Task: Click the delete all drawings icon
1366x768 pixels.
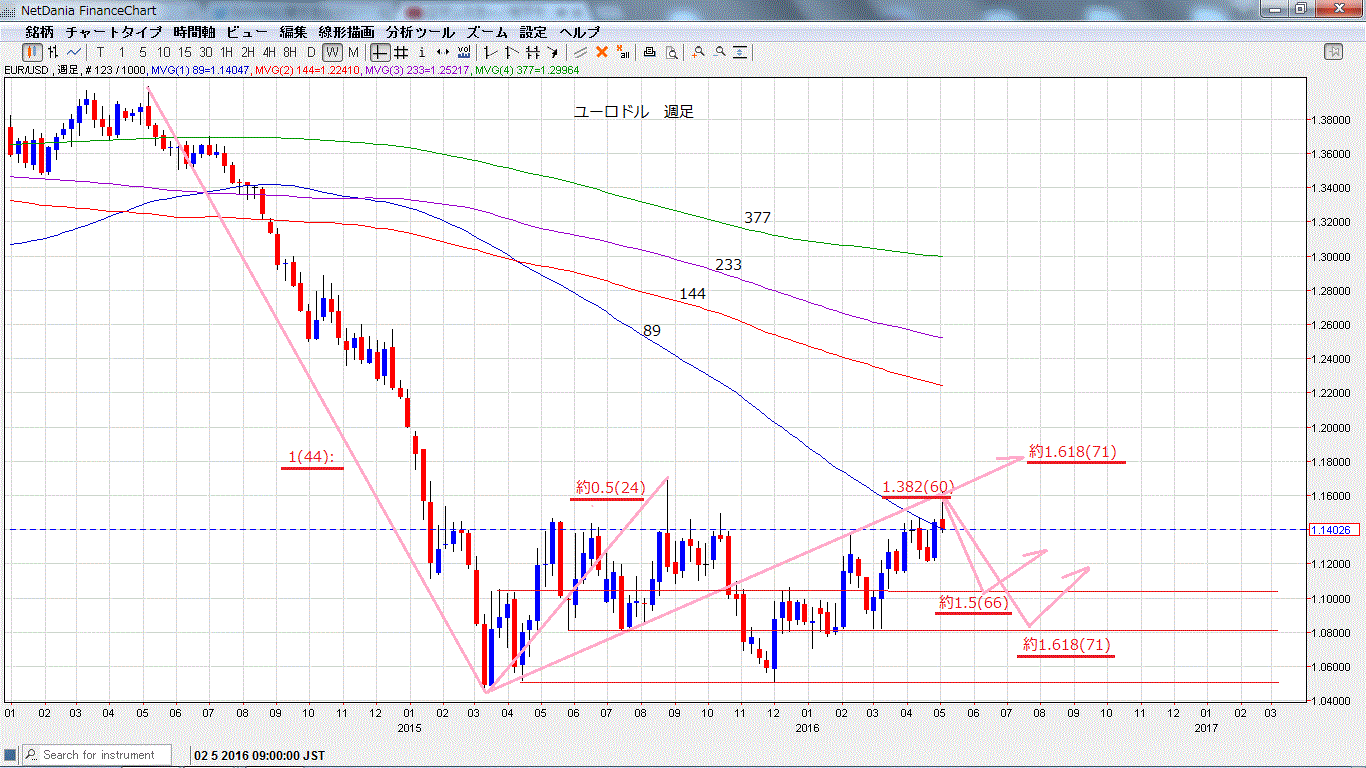Action: (623, 51)
